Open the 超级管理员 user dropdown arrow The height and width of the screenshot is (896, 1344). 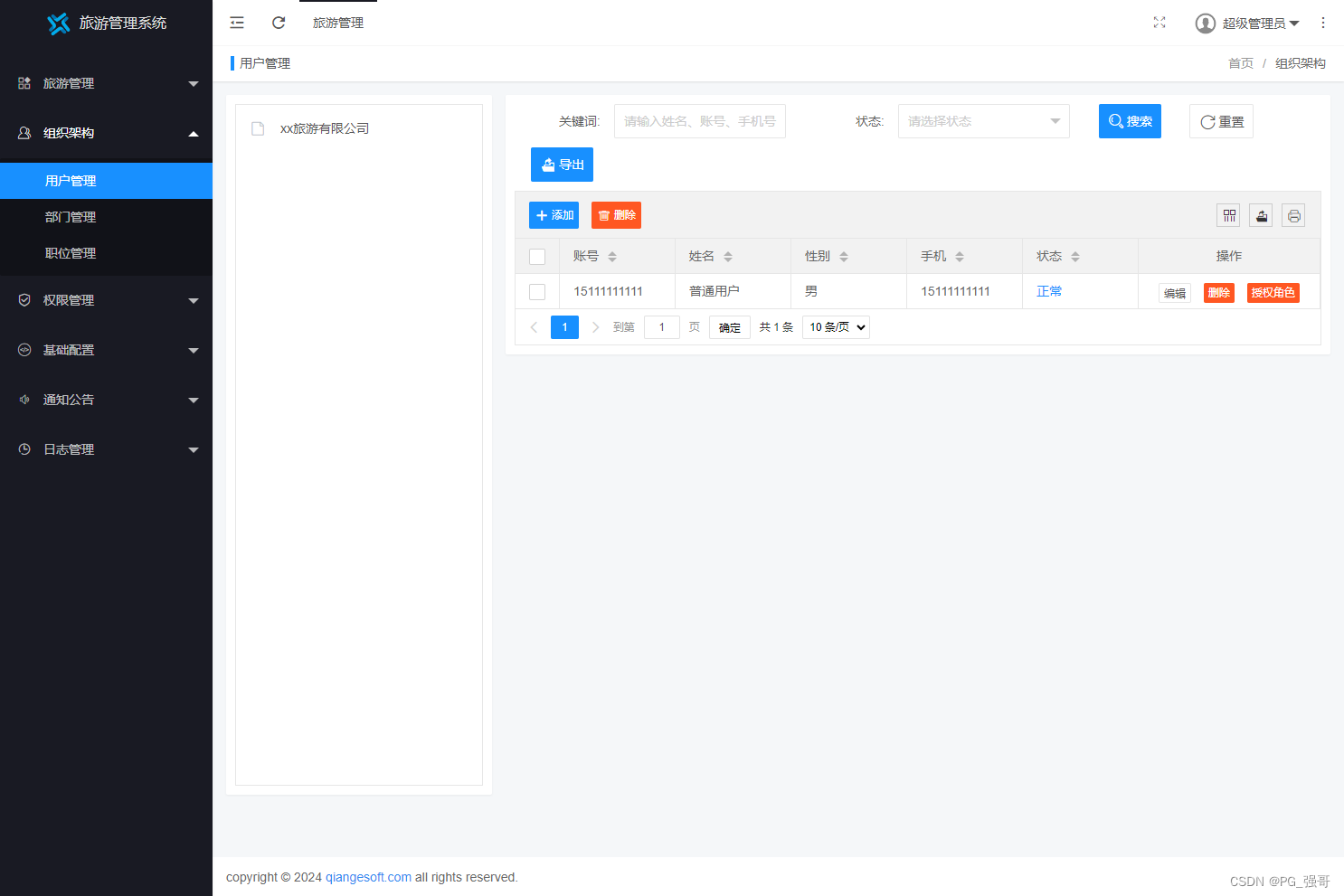coord(1294,24)
